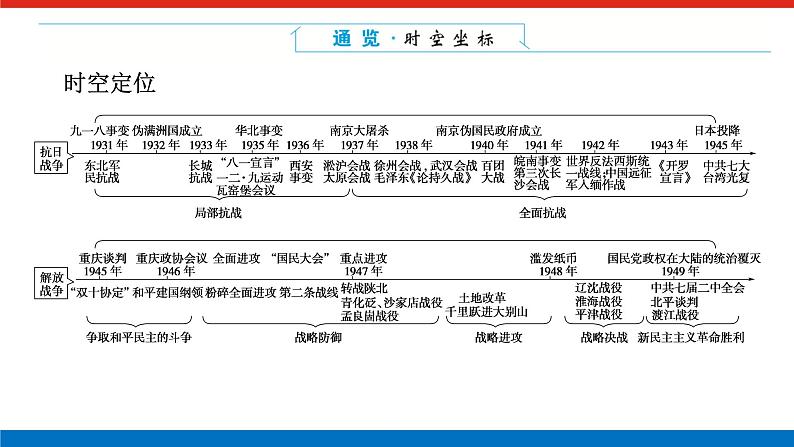
Task: Click the title '时空定位'
Action: pyautogui.click(x=109, y=83)
